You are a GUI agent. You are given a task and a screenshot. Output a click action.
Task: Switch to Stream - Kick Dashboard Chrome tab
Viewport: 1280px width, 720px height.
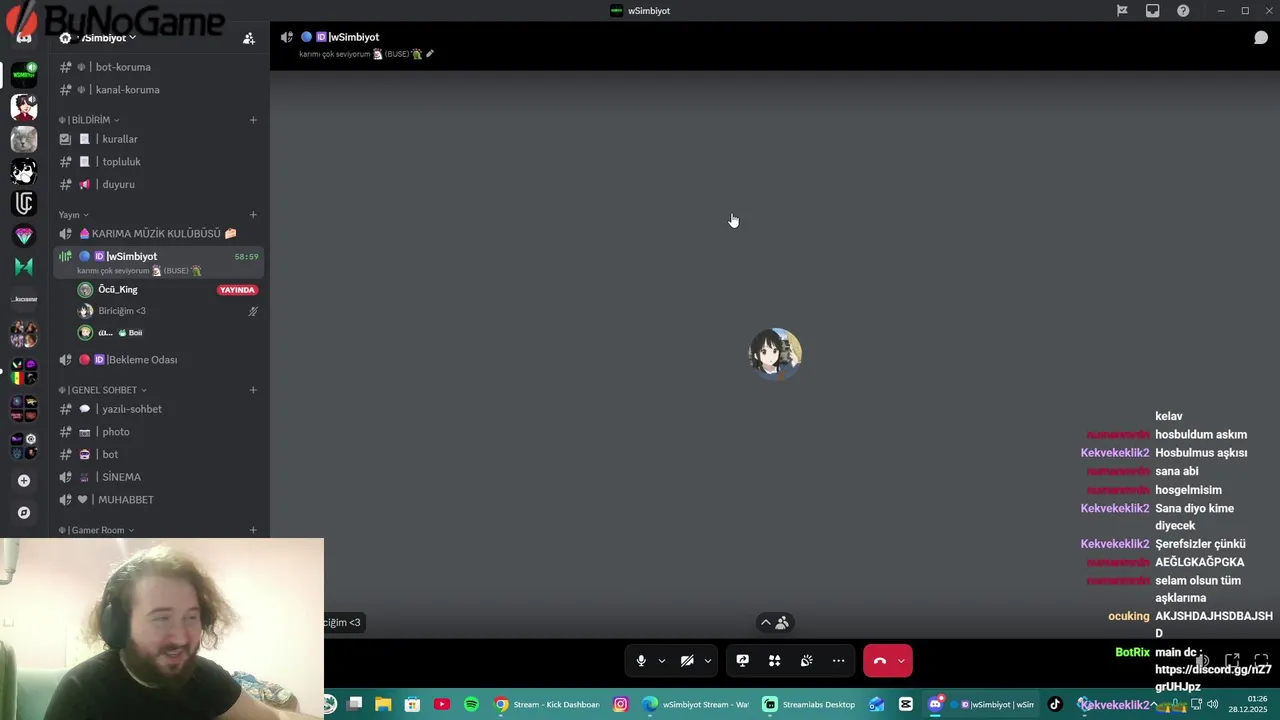pyautogui.click(x=547, y=705)
